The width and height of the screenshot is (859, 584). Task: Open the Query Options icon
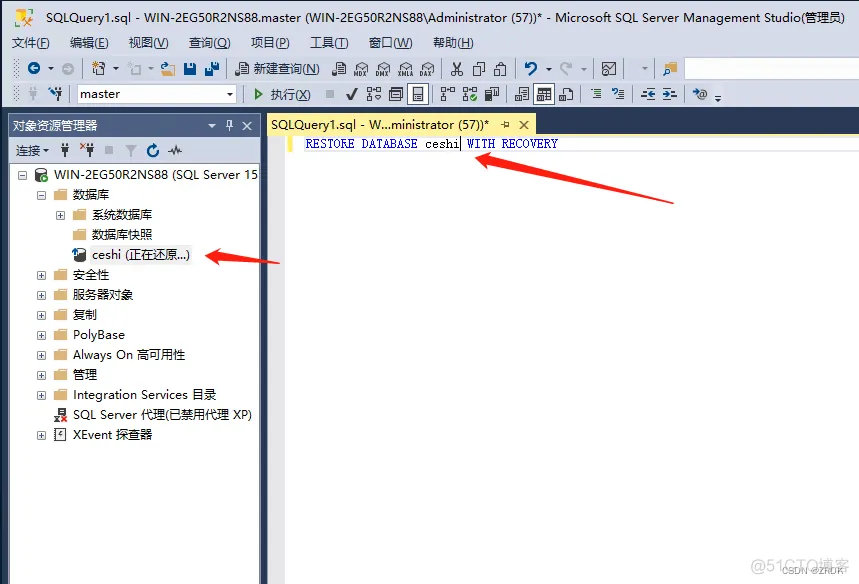(x=396, y=94)
